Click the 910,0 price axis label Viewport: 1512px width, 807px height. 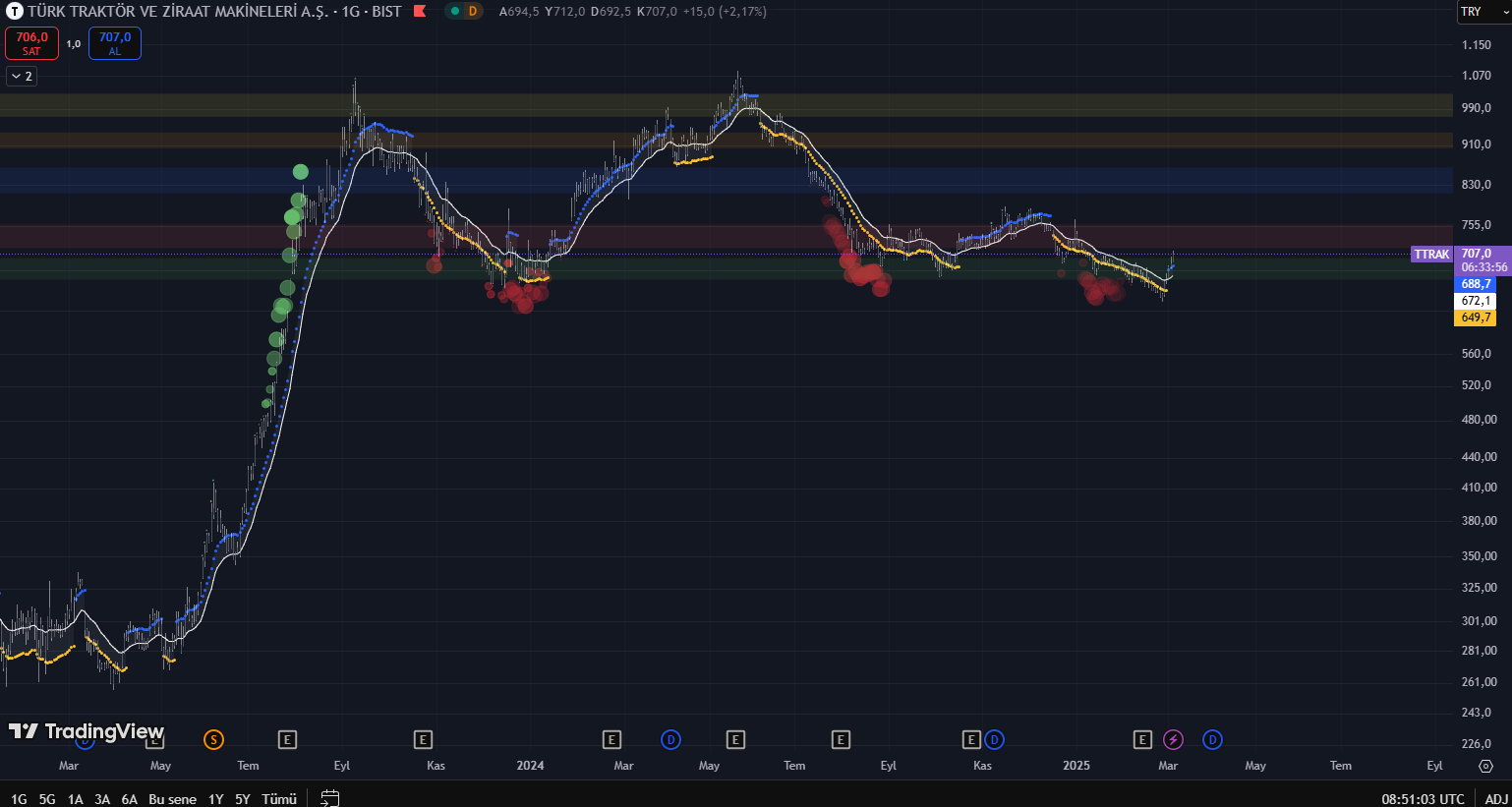pos(1477,144)
